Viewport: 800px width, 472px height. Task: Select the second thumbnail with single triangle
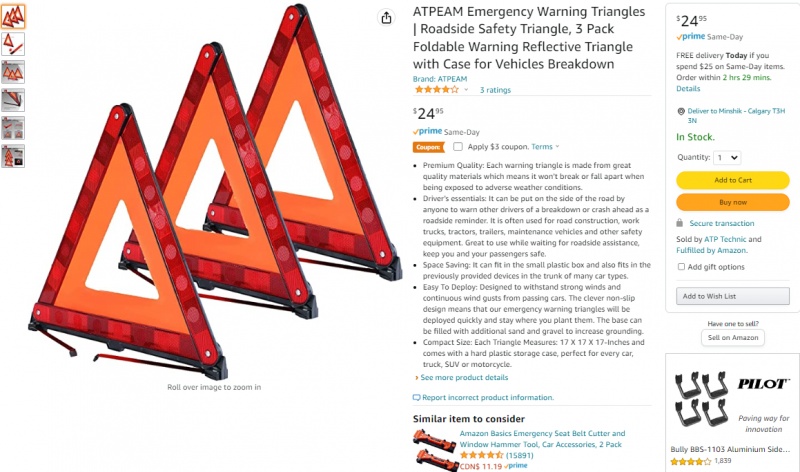click(x=13, y=44)
